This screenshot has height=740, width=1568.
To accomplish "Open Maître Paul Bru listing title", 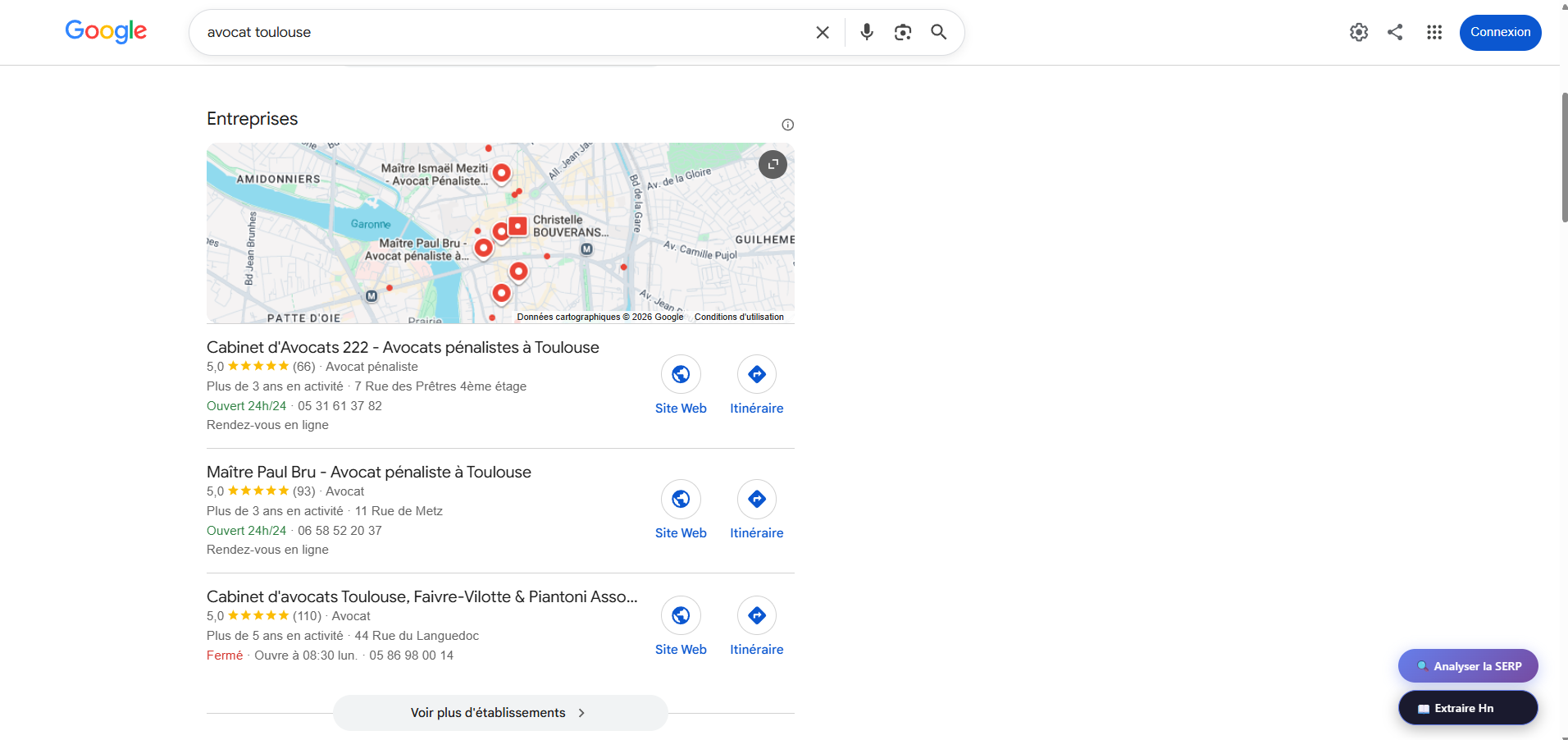I will tap(369, 472).
